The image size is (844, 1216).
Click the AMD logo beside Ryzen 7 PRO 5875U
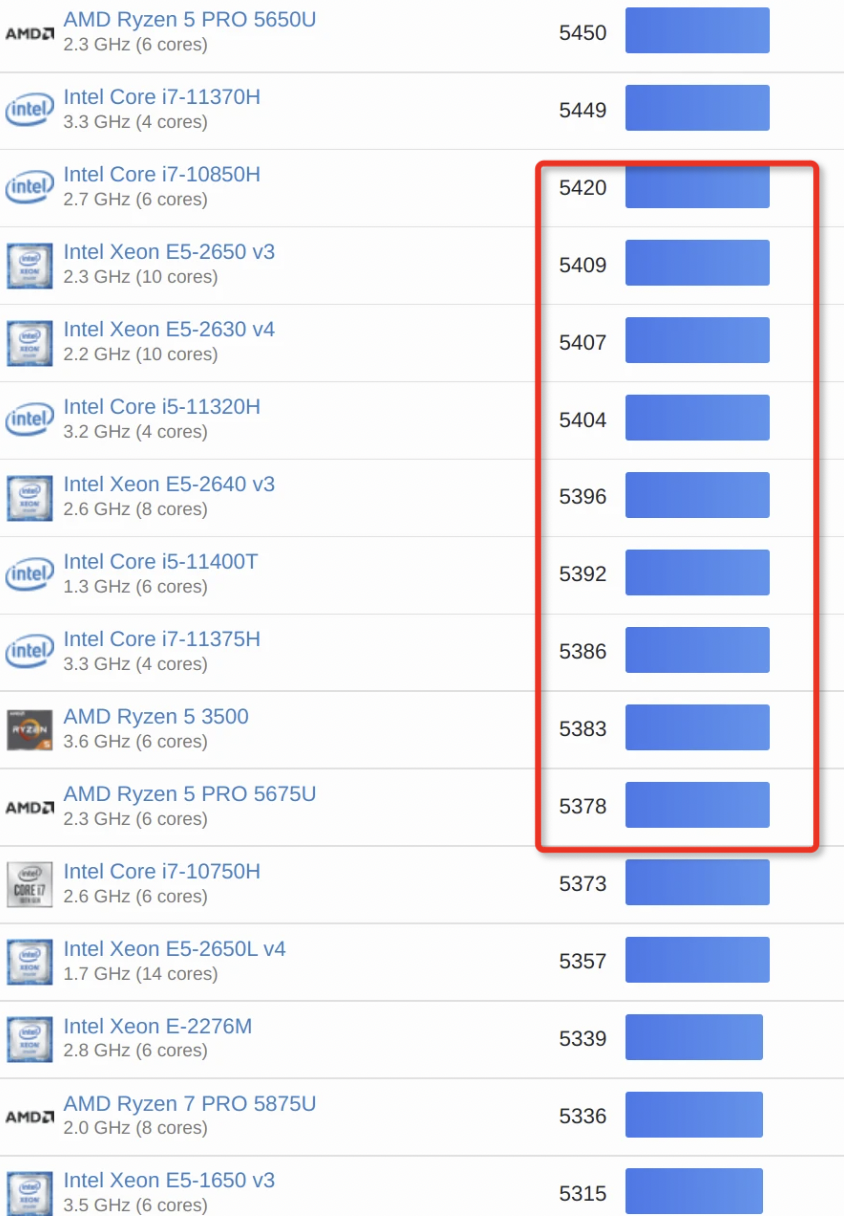pos(30,1116)
